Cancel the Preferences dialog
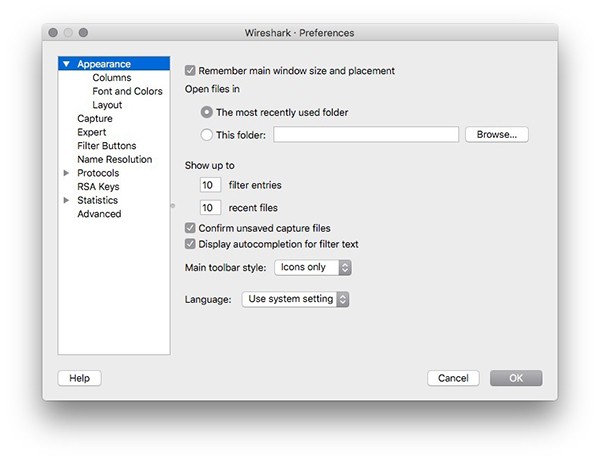This screenshot has height=461, width=600. pos(453,378)
